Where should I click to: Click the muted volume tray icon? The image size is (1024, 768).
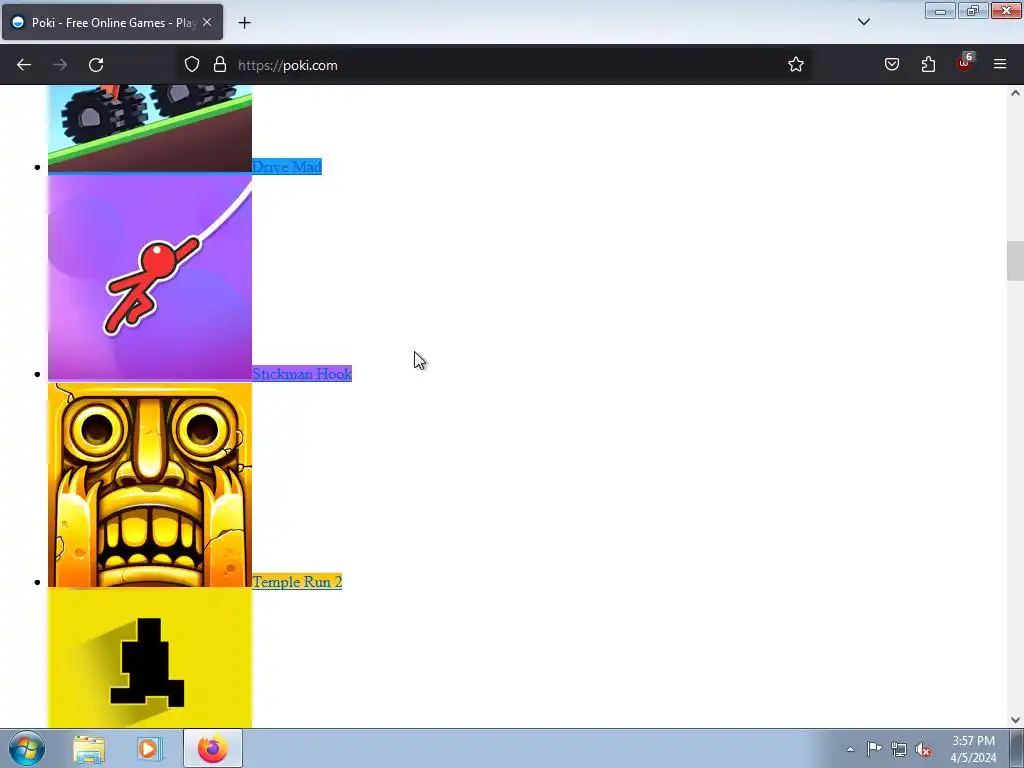point(923,749)
